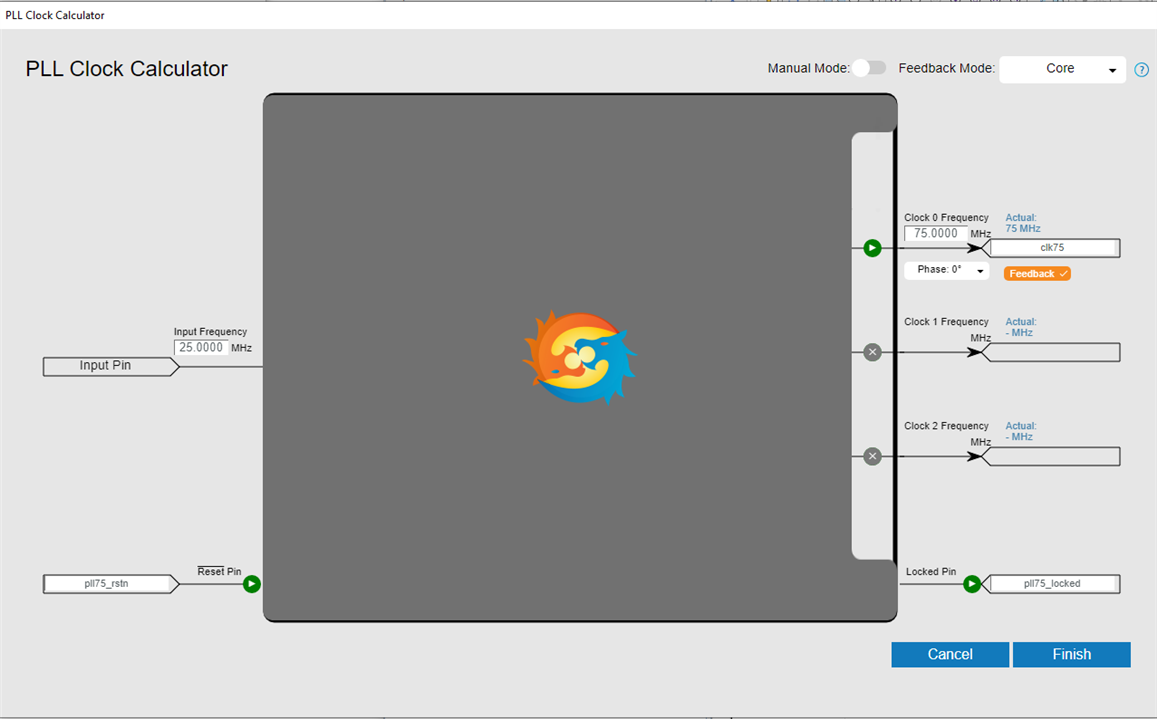Click the Clock 1 output pin box
The height and width of the screenshot is (719, 1157).
pos(1051,352)
